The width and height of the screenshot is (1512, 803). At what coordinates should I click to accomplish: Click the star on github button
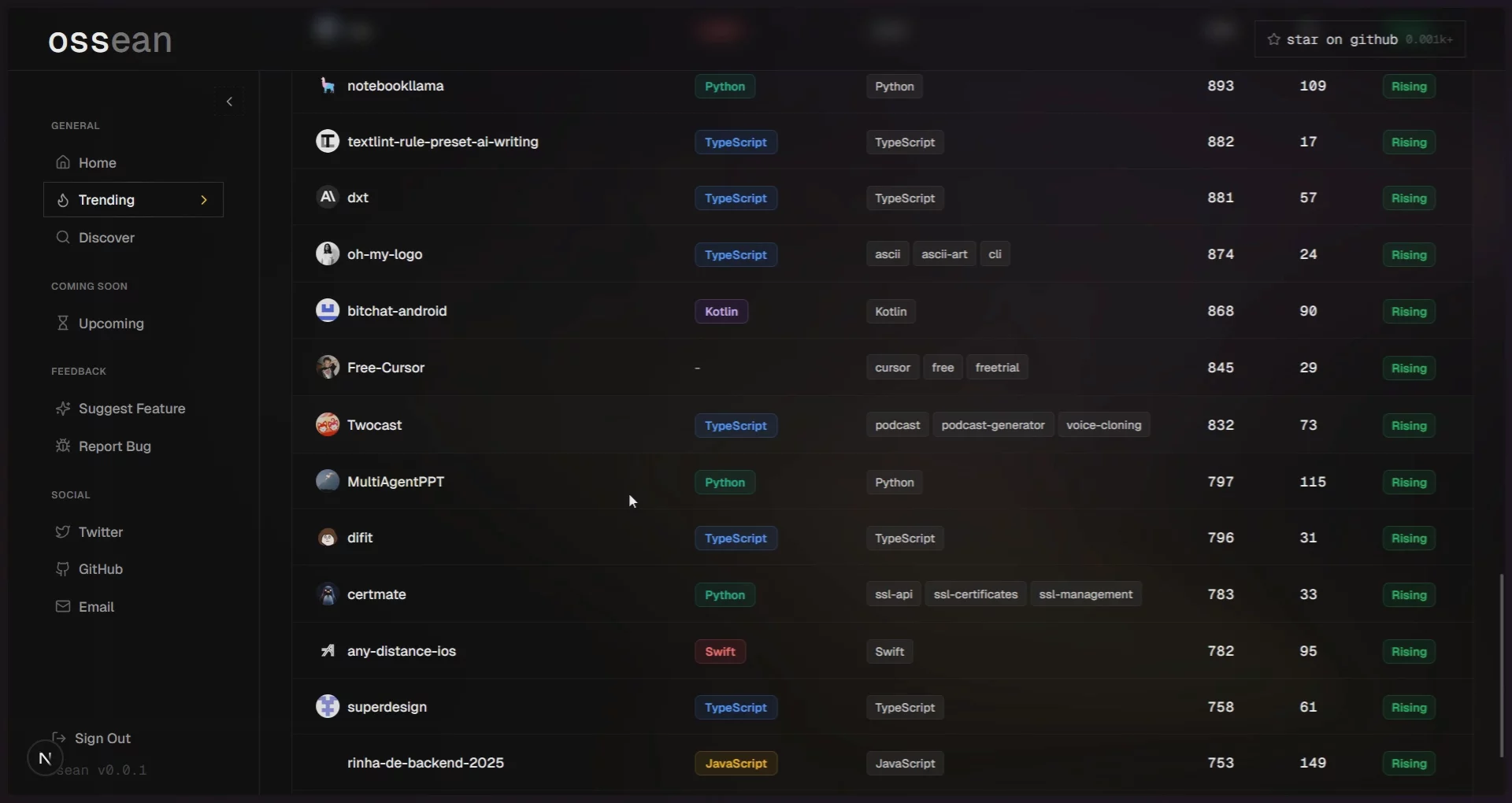click(x=1359, y=39)
